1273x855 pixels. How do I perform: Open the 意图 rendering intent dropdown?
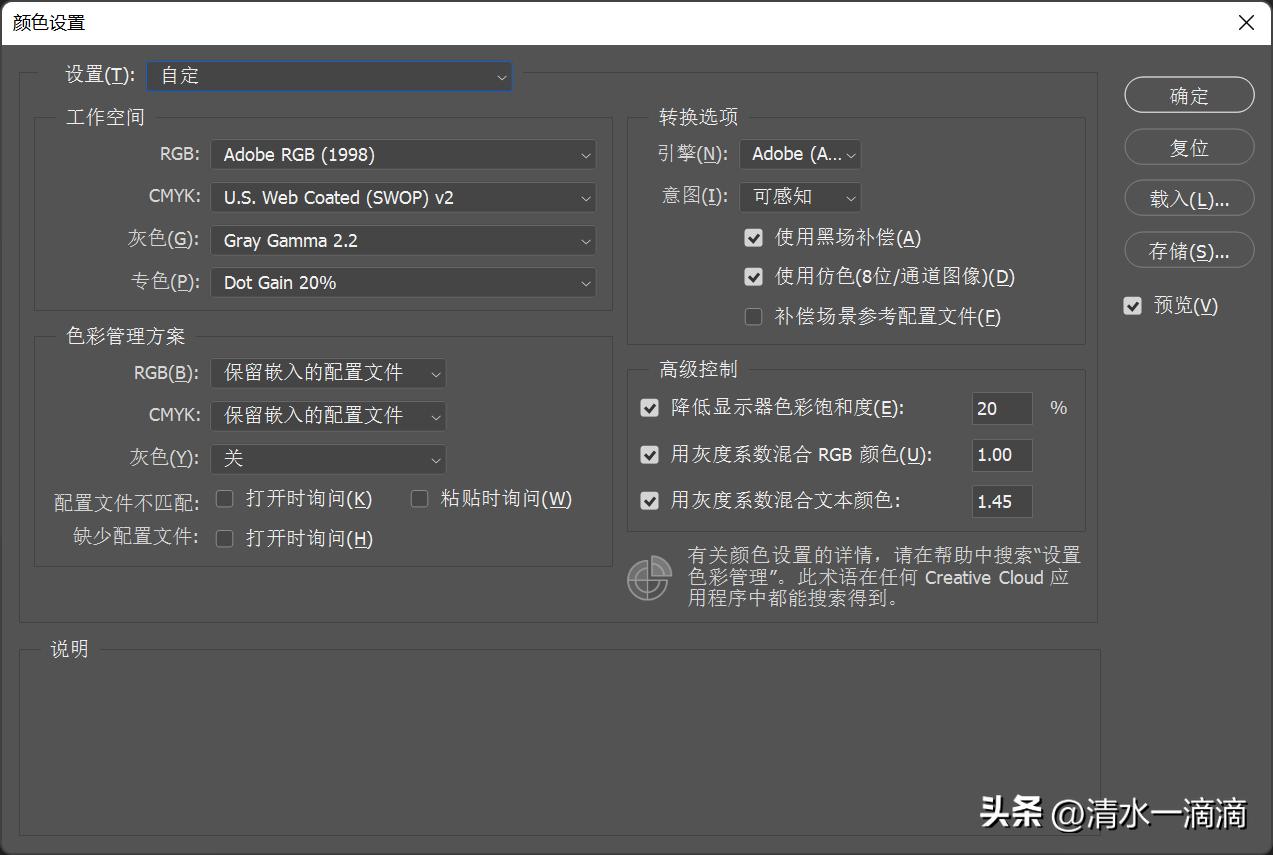799,197
